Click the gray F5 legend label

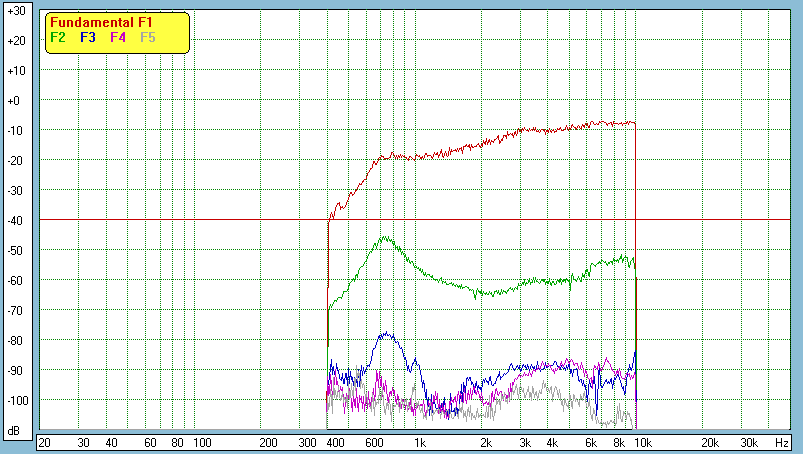click(x=148, y=37)
